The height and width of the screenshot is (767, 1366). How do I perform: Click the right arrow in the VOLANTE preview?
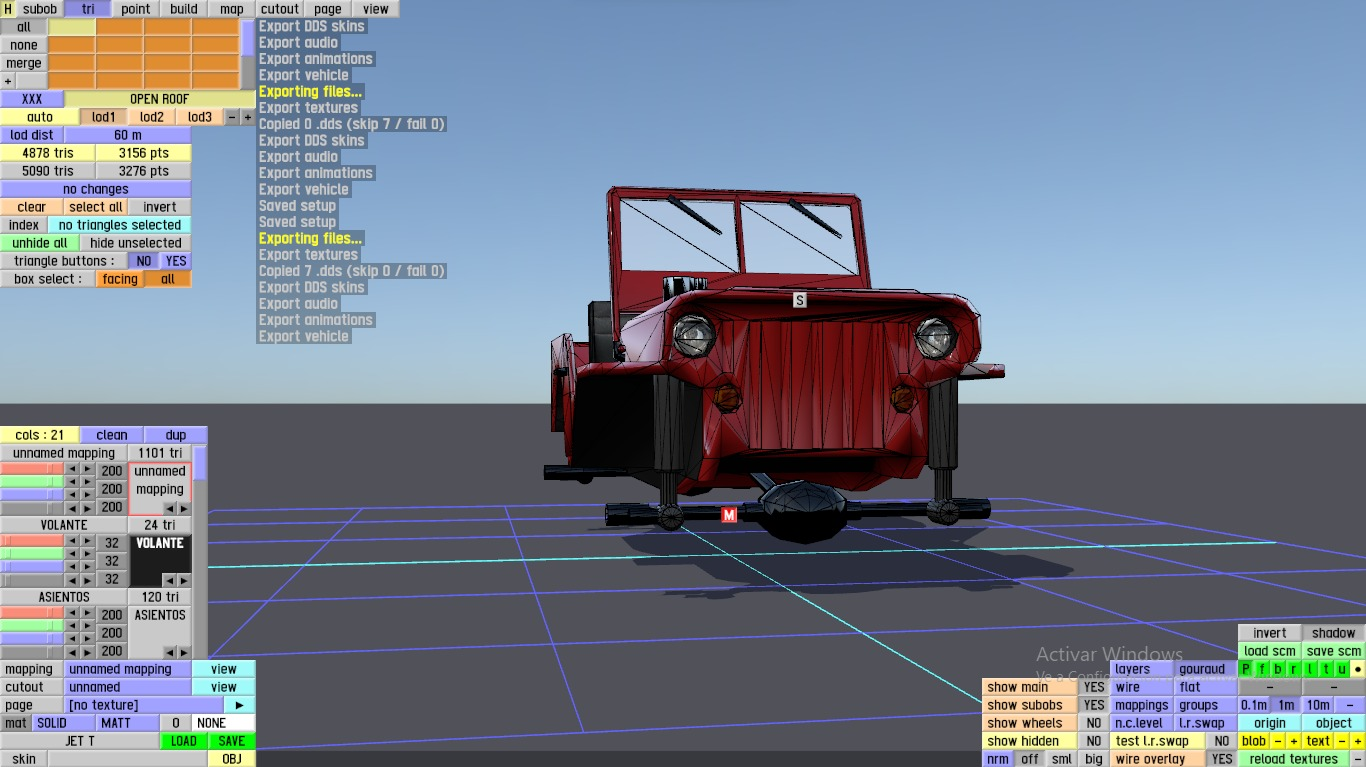pos(183,580)
